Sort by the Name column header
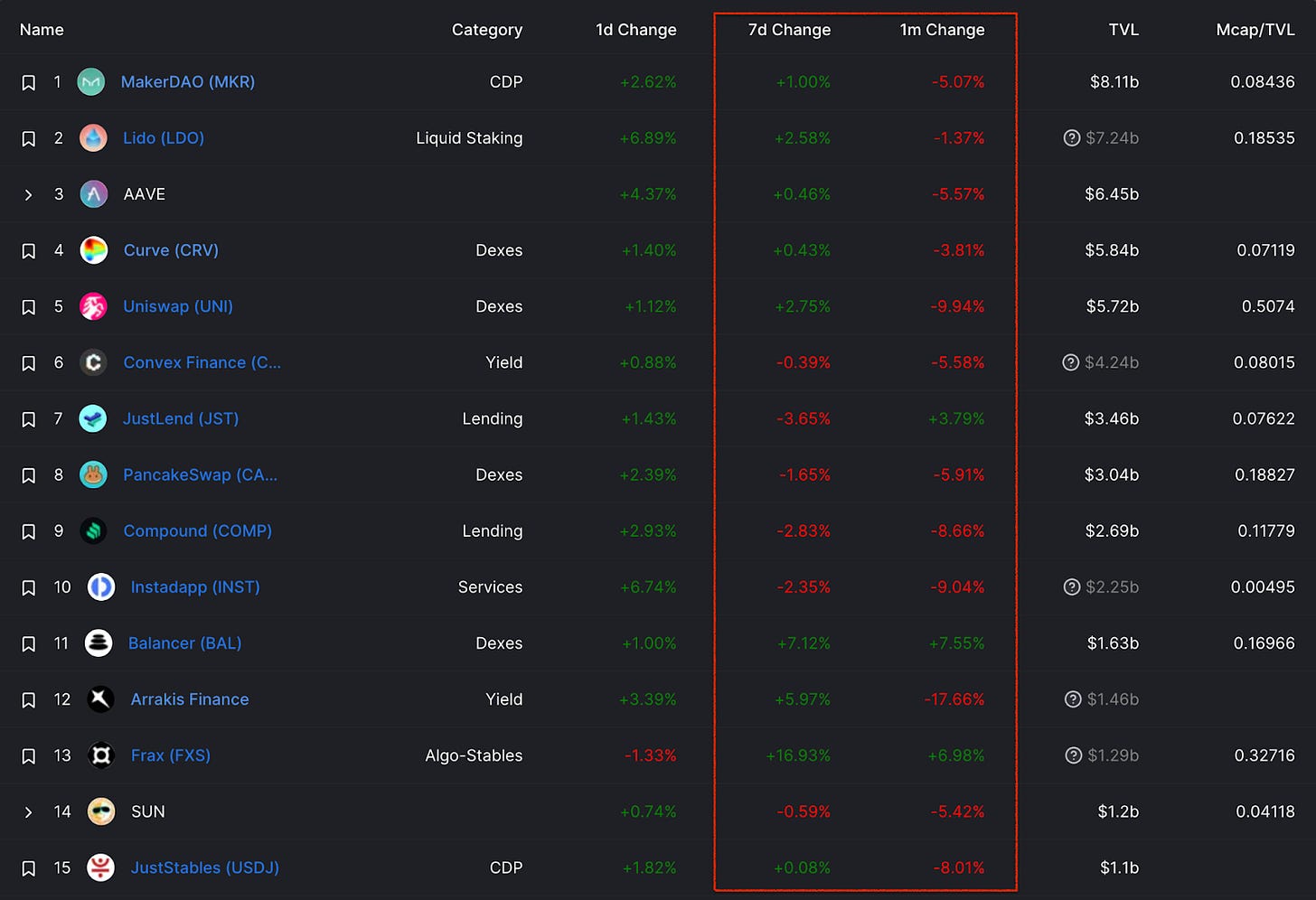 42,30
